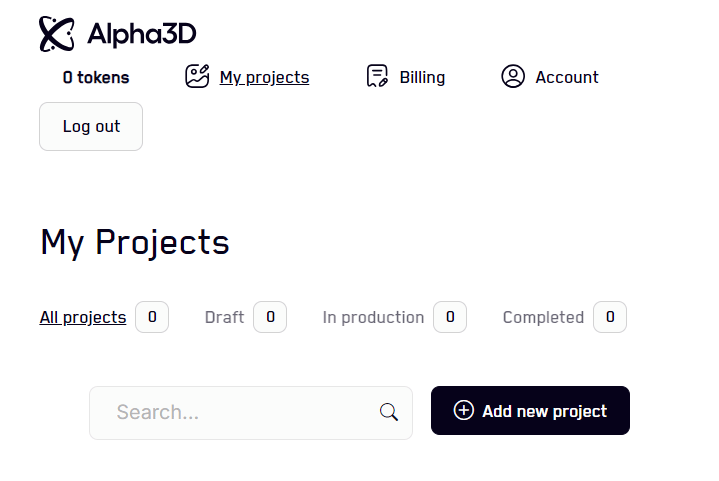Click the 0 tokens balance text
This screenshot has width=719, height=481.
click(96, 77)
